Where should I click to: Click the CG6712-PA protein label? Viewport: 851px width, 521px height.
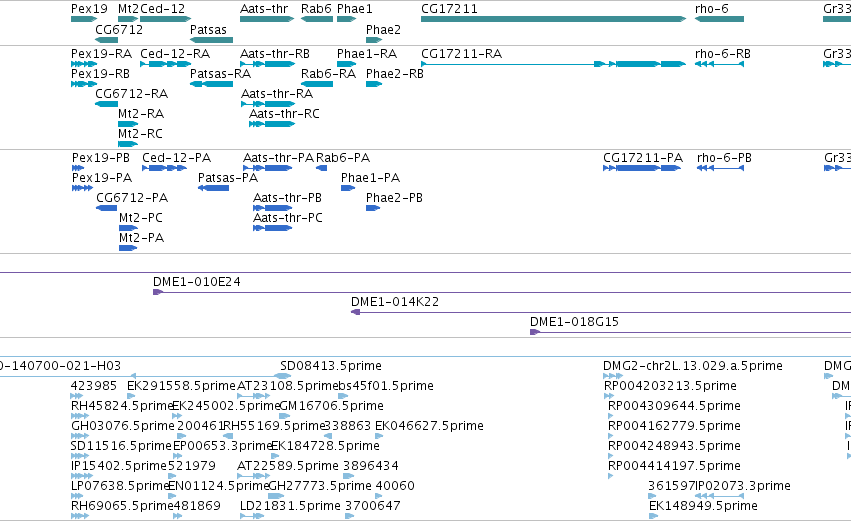coord(132,198)
